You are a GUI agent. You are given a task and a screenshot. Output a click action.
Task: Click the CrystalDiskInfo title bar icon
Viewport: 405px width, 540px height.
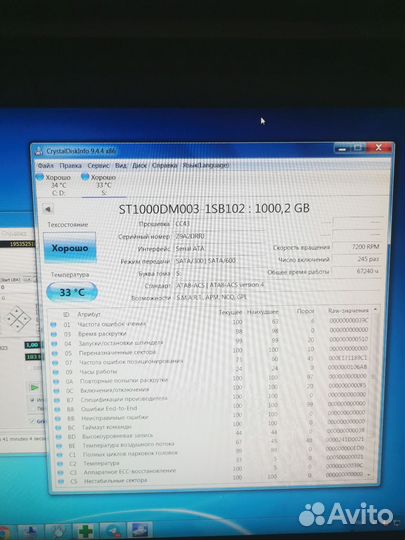point(39,151)
